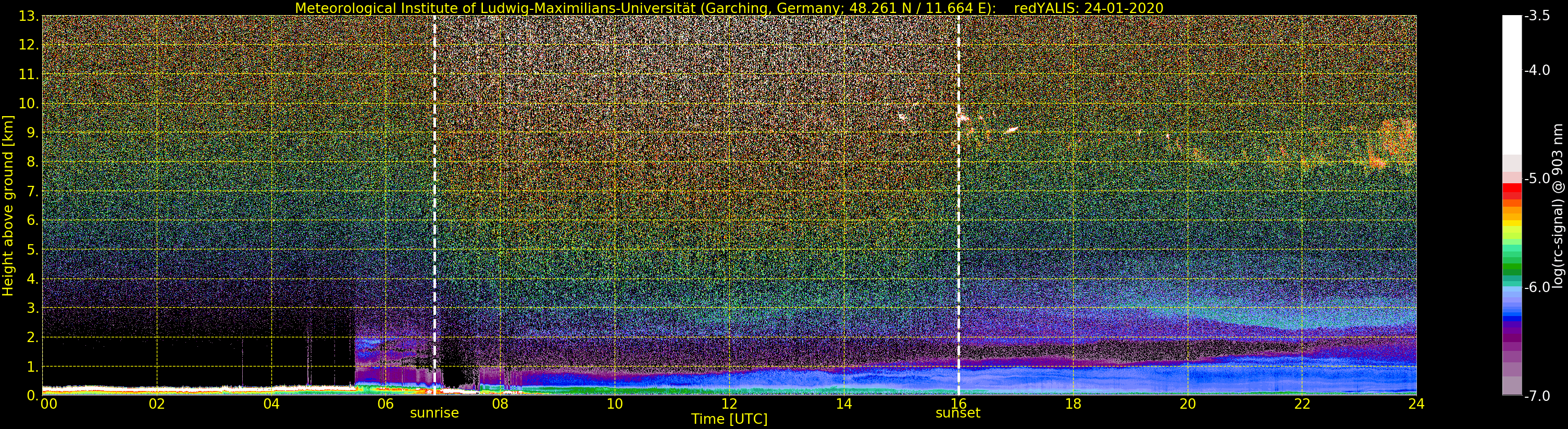Click the colorbar value '-3.5'
Screen dimensions: 1568x429
pyautogui.click(x=1537, y=16)
